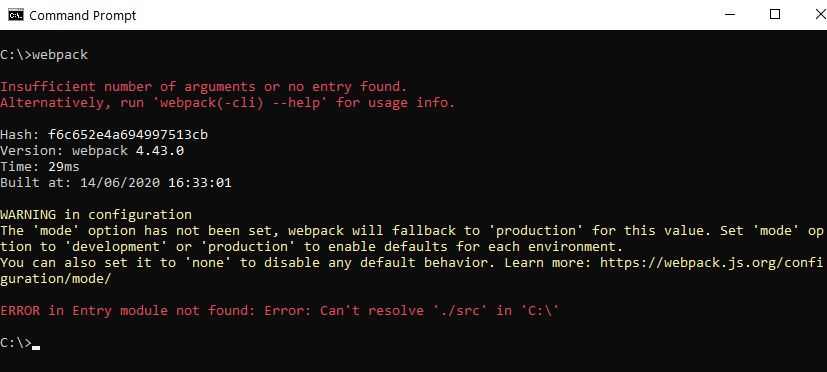Click the webpack.js.org configuration URL
This screenshot has height=372, width=827.
711,262
